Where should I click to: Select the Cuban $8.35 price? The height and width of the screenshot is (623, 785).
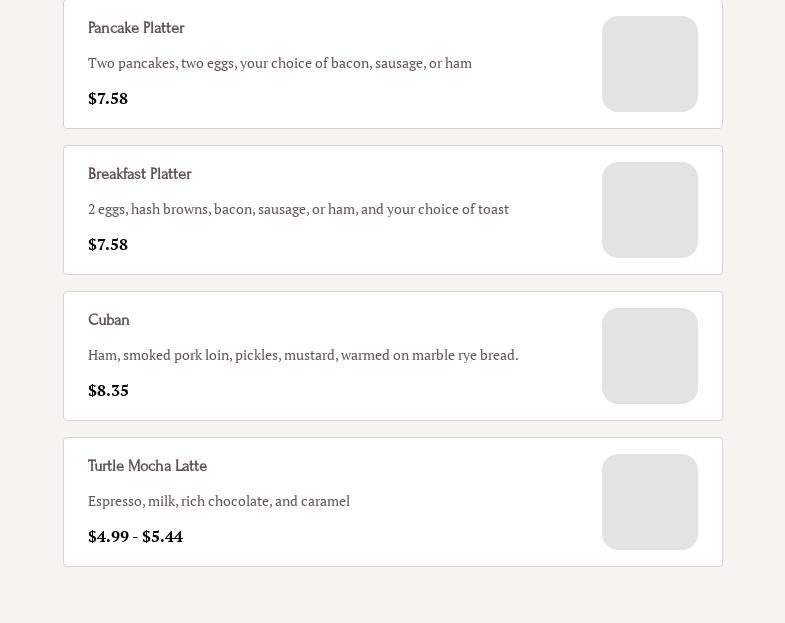[108, 390]
